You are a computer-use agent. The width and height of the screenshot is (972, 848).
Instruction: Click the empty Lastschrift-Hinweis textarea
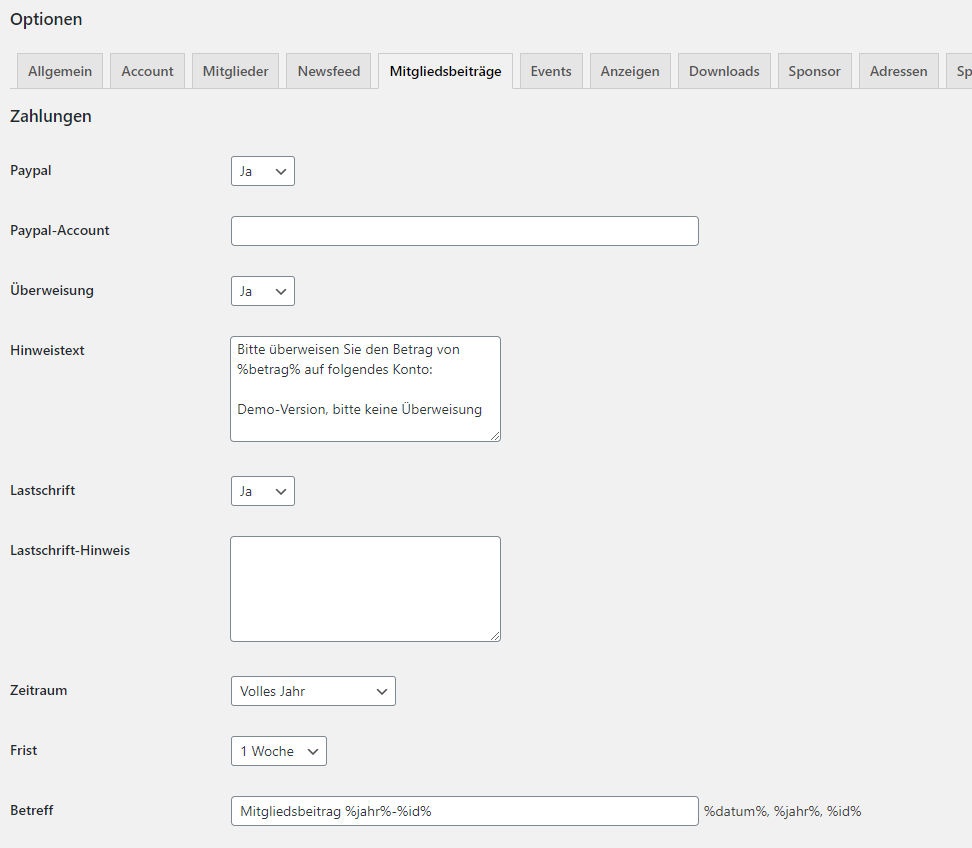pos(365,589)
